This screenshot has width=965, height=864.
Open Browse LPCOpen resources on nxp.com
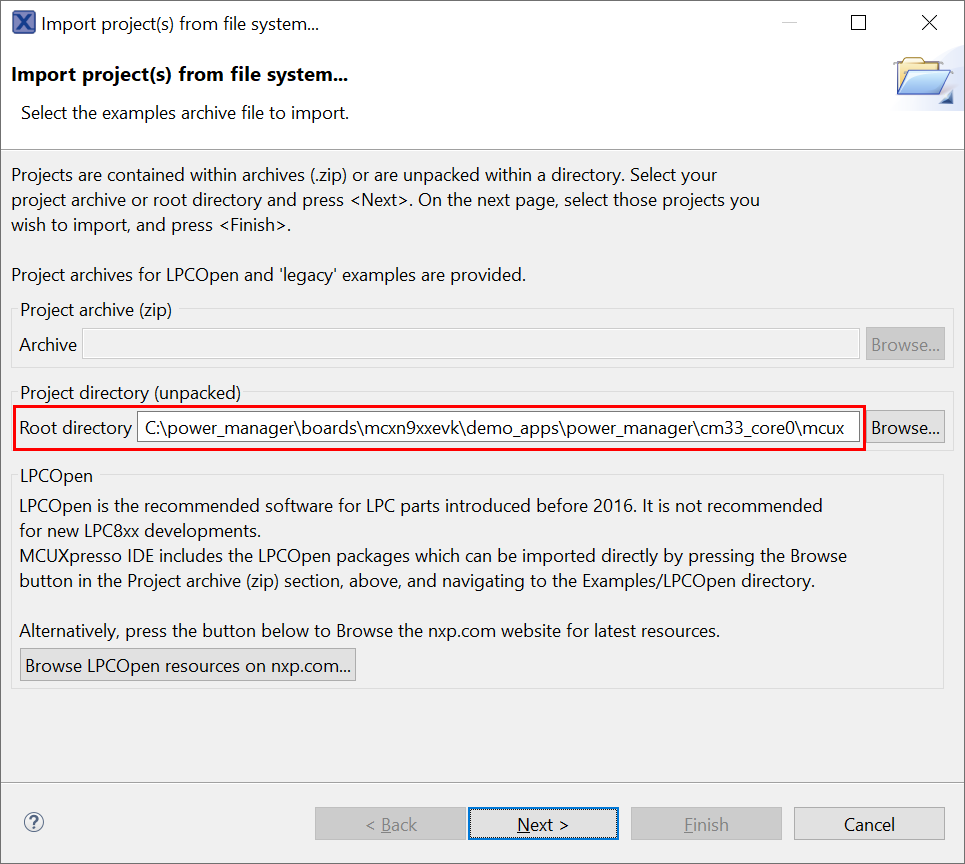click(x=189, y=666)
